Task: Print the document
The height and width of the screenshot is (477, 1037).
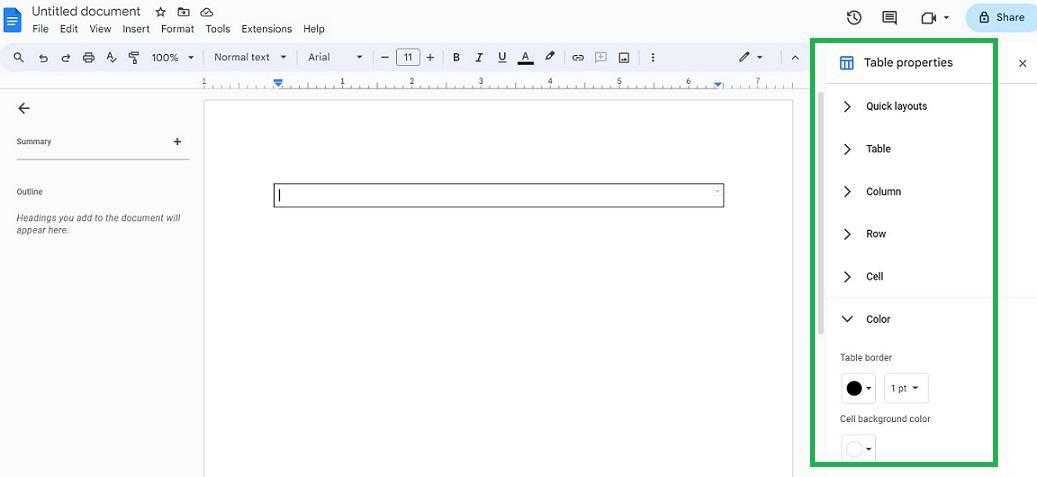Action: click(89, 58)
